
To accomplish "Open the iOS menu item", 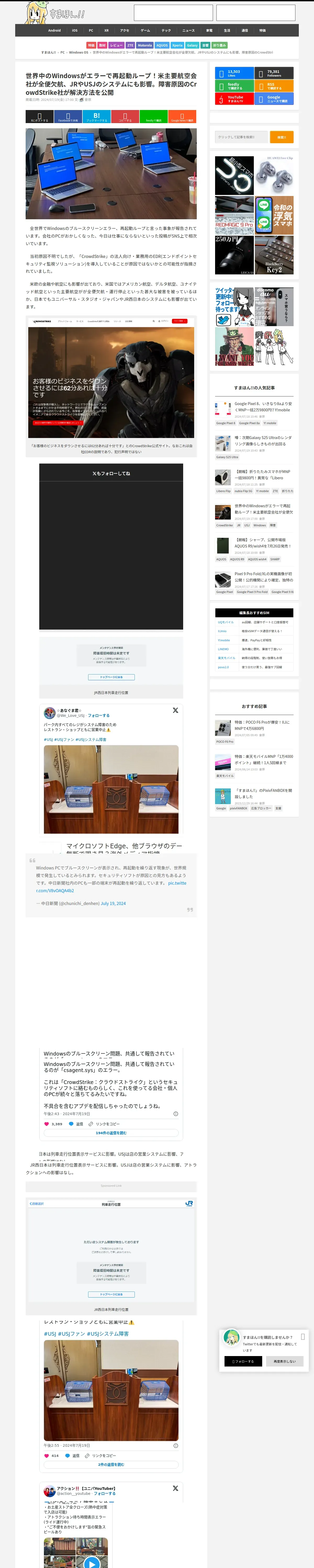I will pyautogui.click(x=74, y=30).
